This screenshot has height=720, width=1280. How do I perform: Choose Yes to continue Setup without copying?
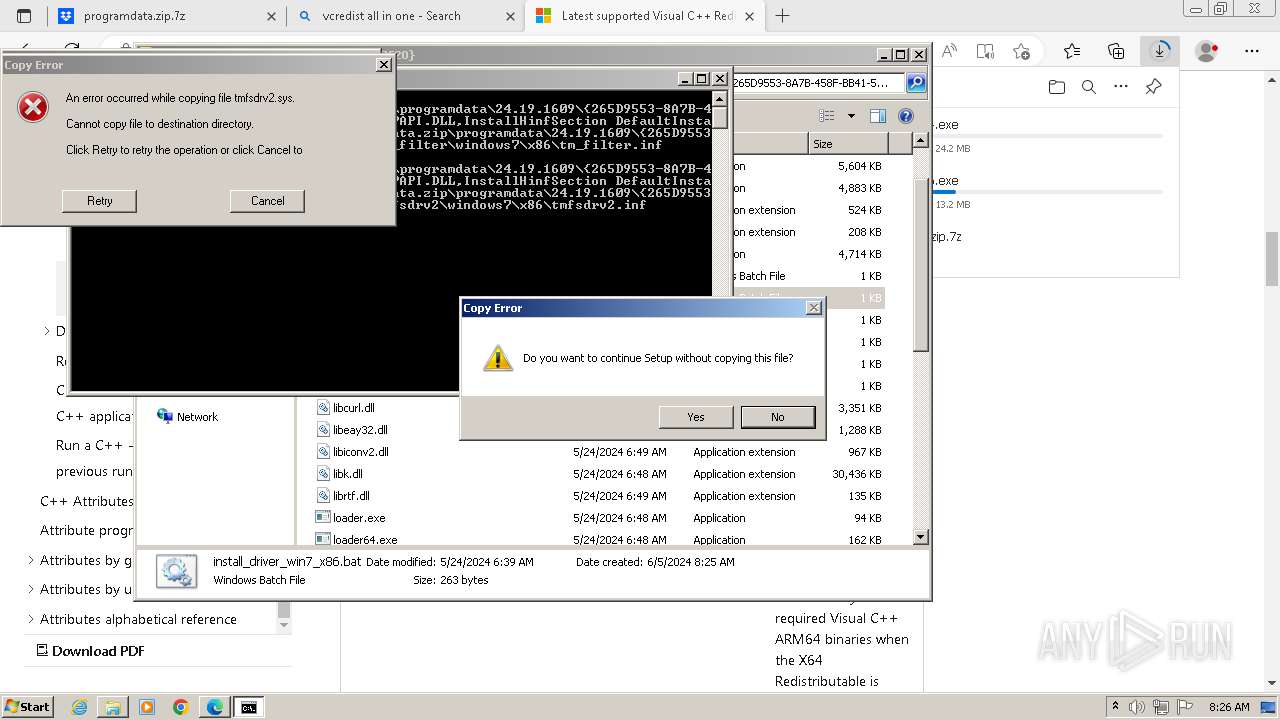(696, 417)
